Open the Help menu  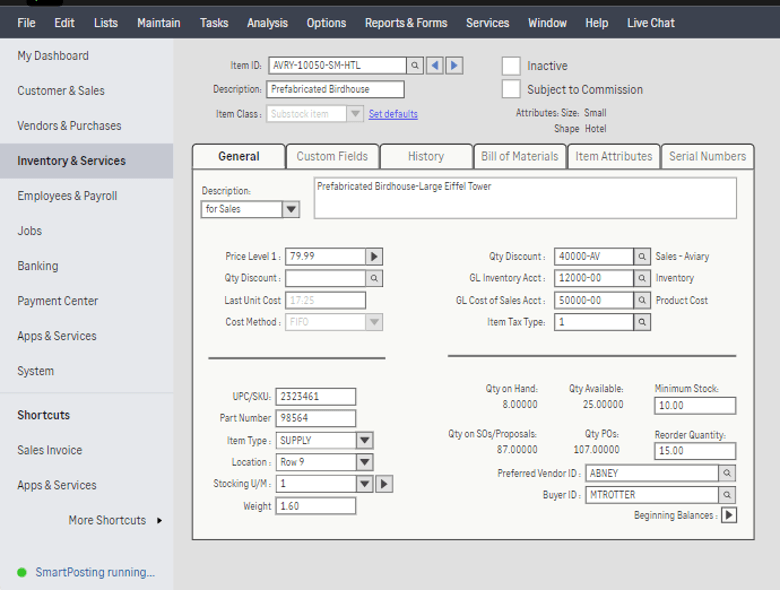point(596,23)
